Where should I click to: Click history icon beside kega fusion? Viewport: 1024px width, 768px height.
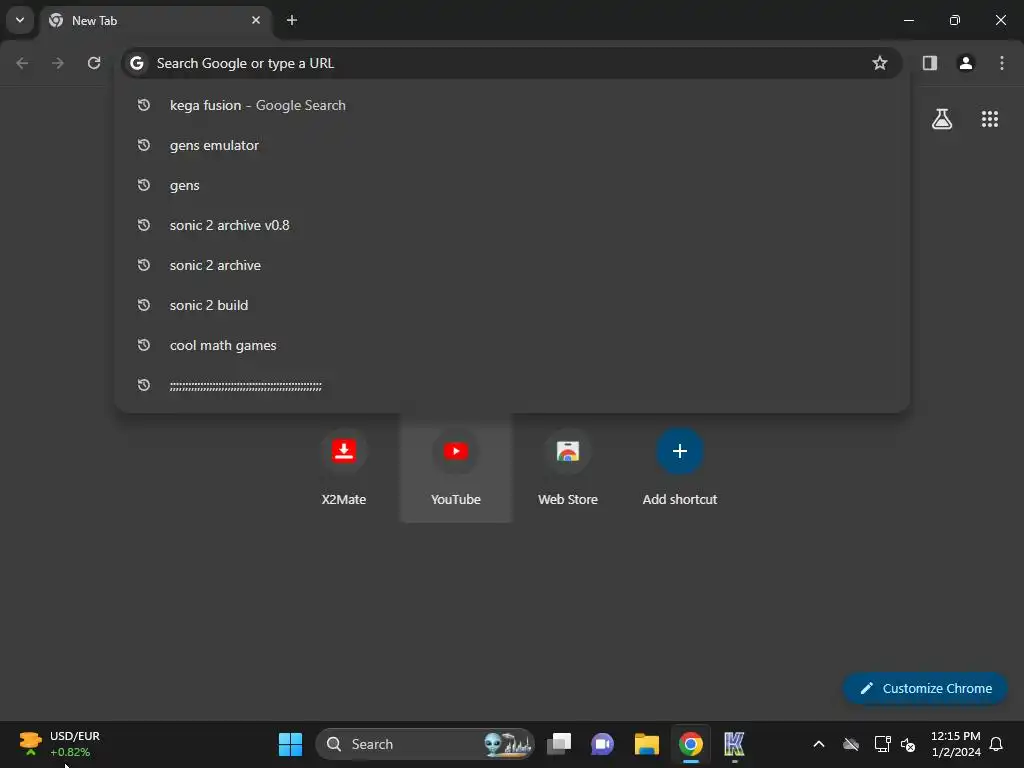144,105
